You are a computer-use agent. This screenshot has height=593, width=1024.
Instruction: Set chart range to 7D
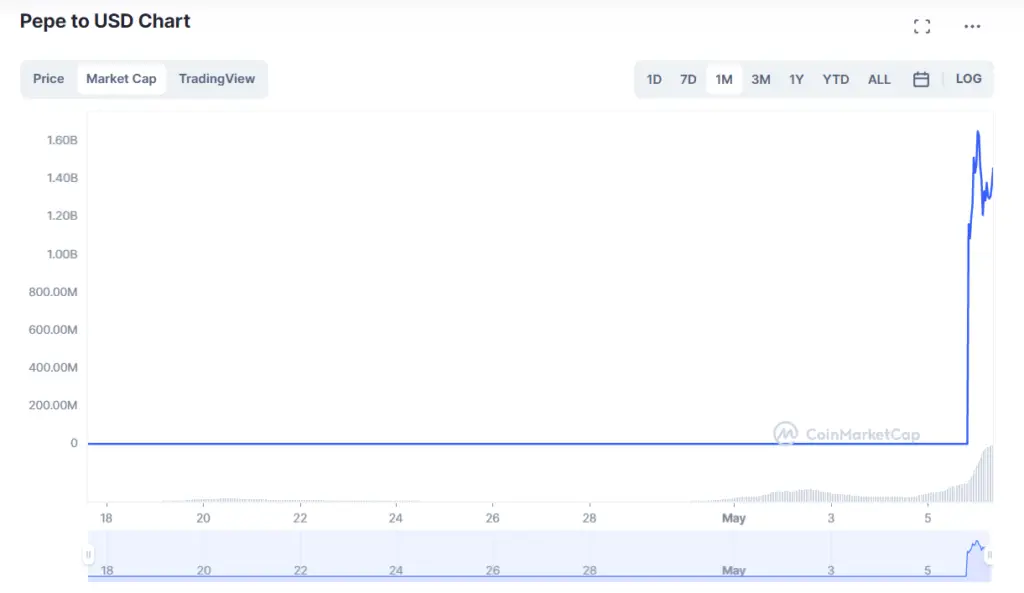coord(688,80)
